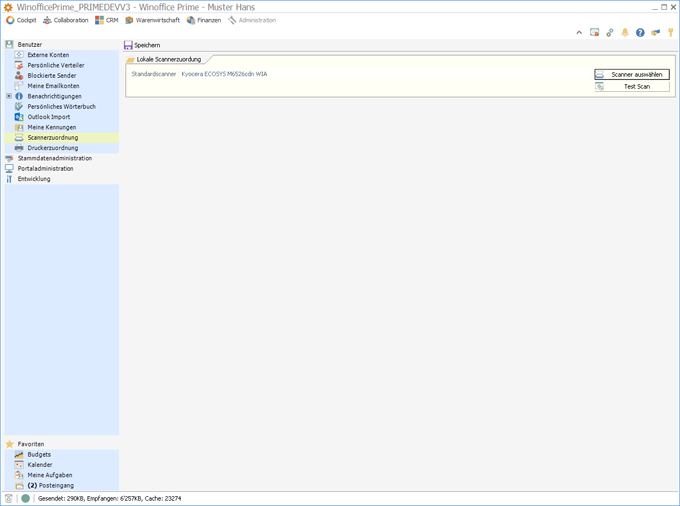Open the Cockpit menu
This screenshot has height=506, width=680.
click(21, 20)
